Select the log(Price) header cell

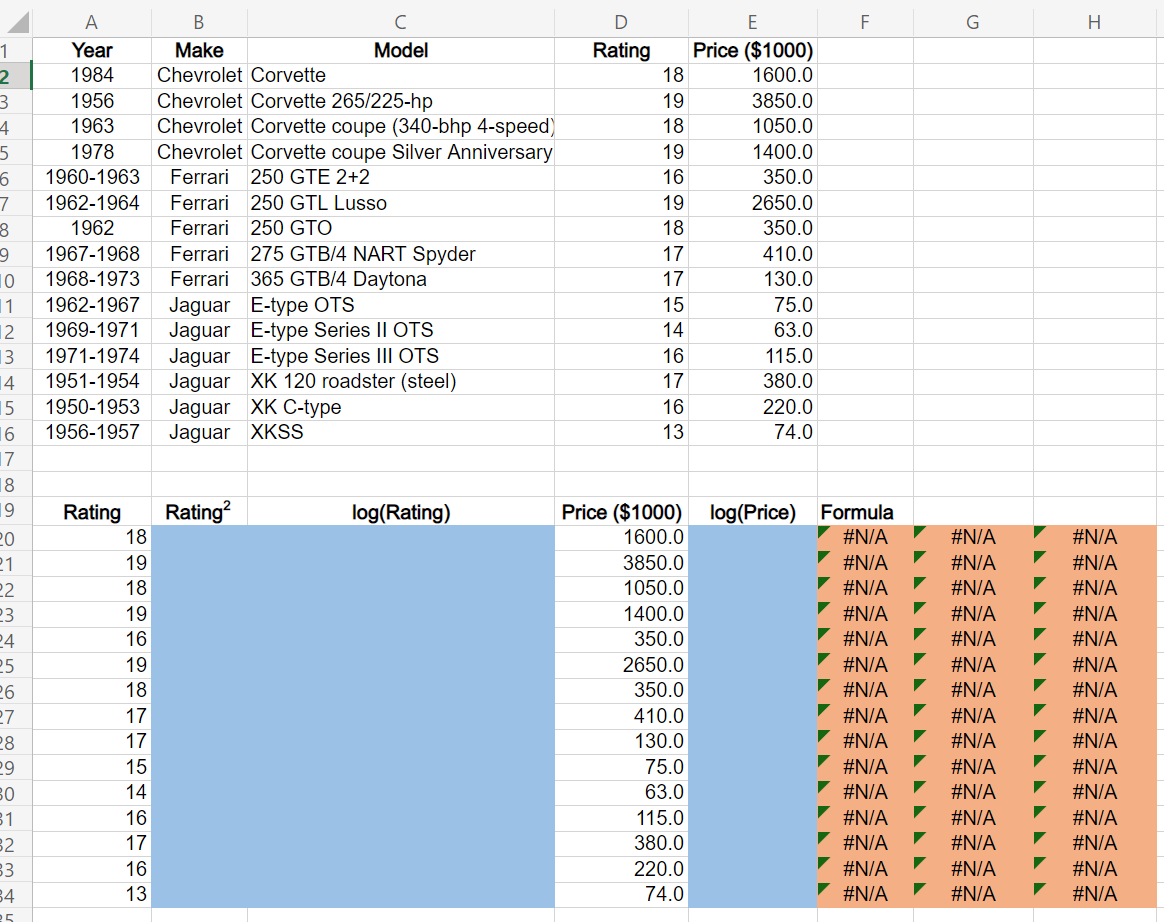(751, 511)
